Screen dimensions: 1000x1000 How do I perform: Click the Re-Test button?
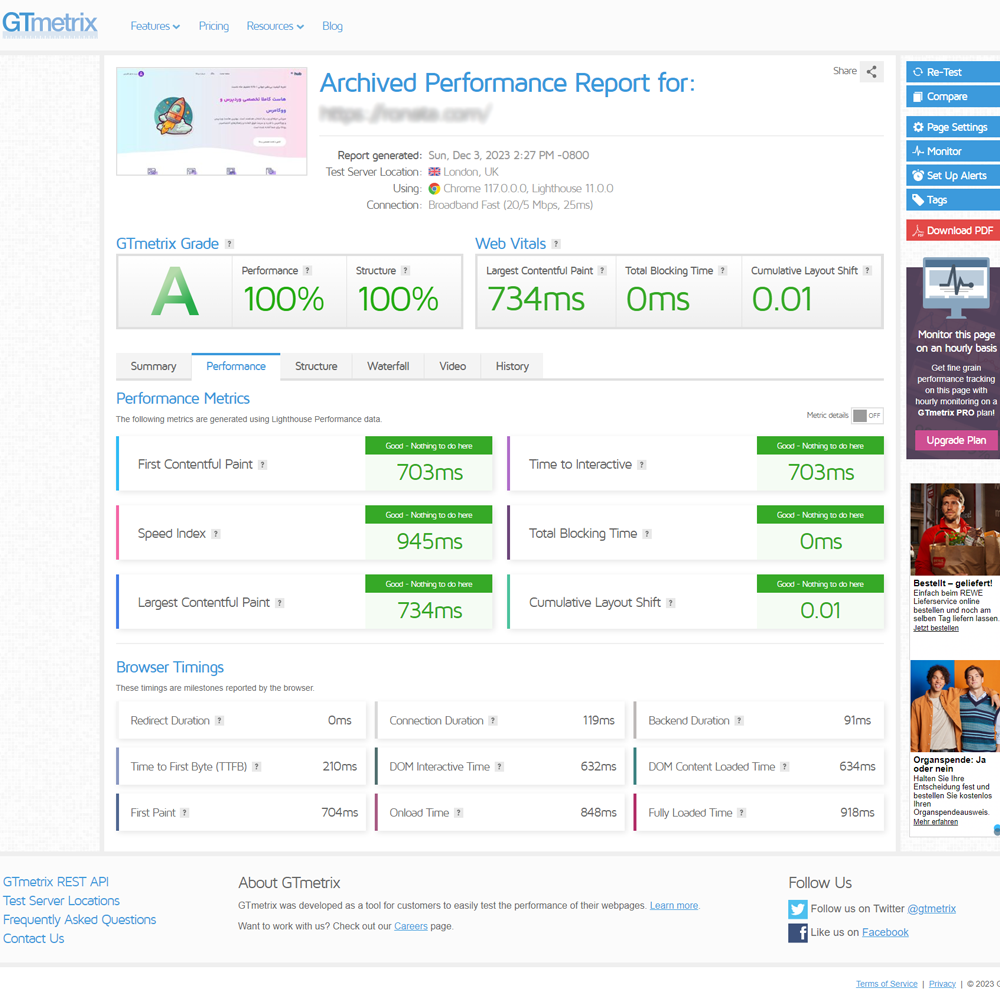tap(953, 72)
